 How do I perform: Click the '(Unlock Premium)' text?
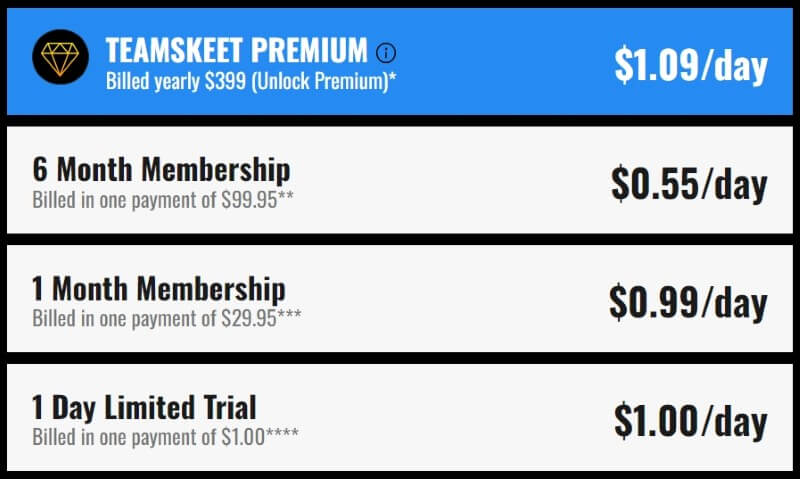320,81
